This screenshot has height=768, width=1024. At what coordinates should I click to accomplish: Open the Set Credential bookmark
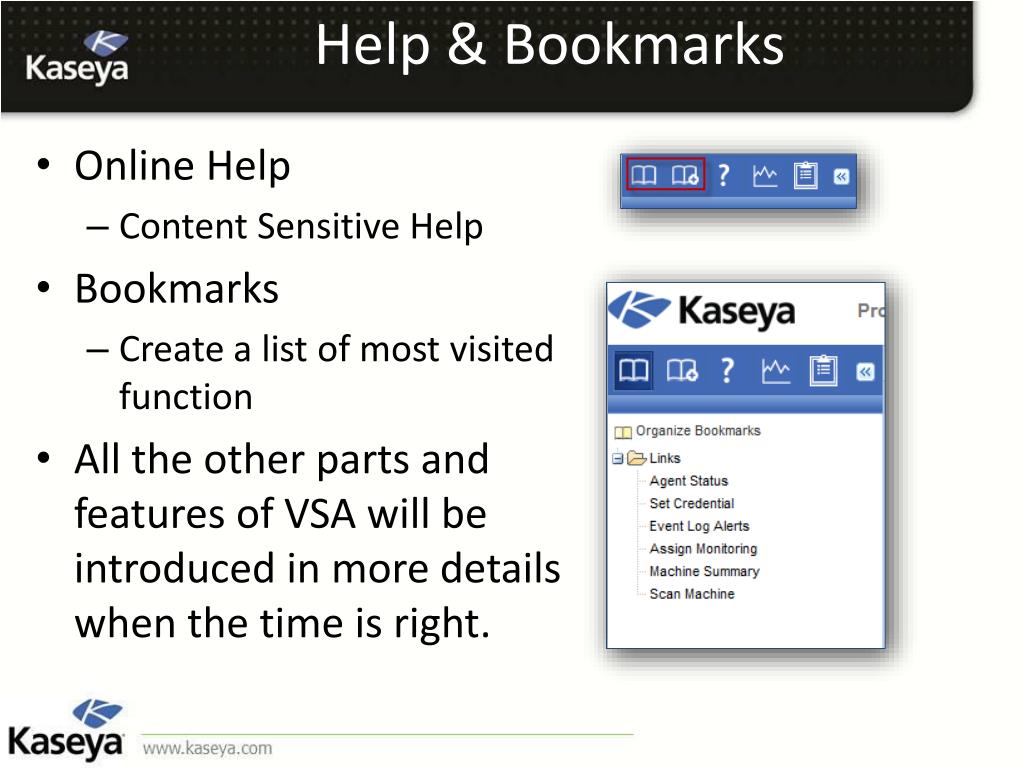pos(692,503)
